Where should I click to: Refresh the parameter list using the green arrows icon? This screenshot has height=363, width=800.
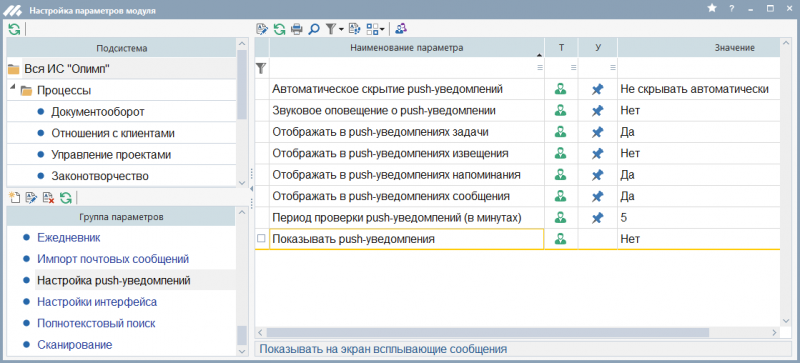click(x=279, y=29)
